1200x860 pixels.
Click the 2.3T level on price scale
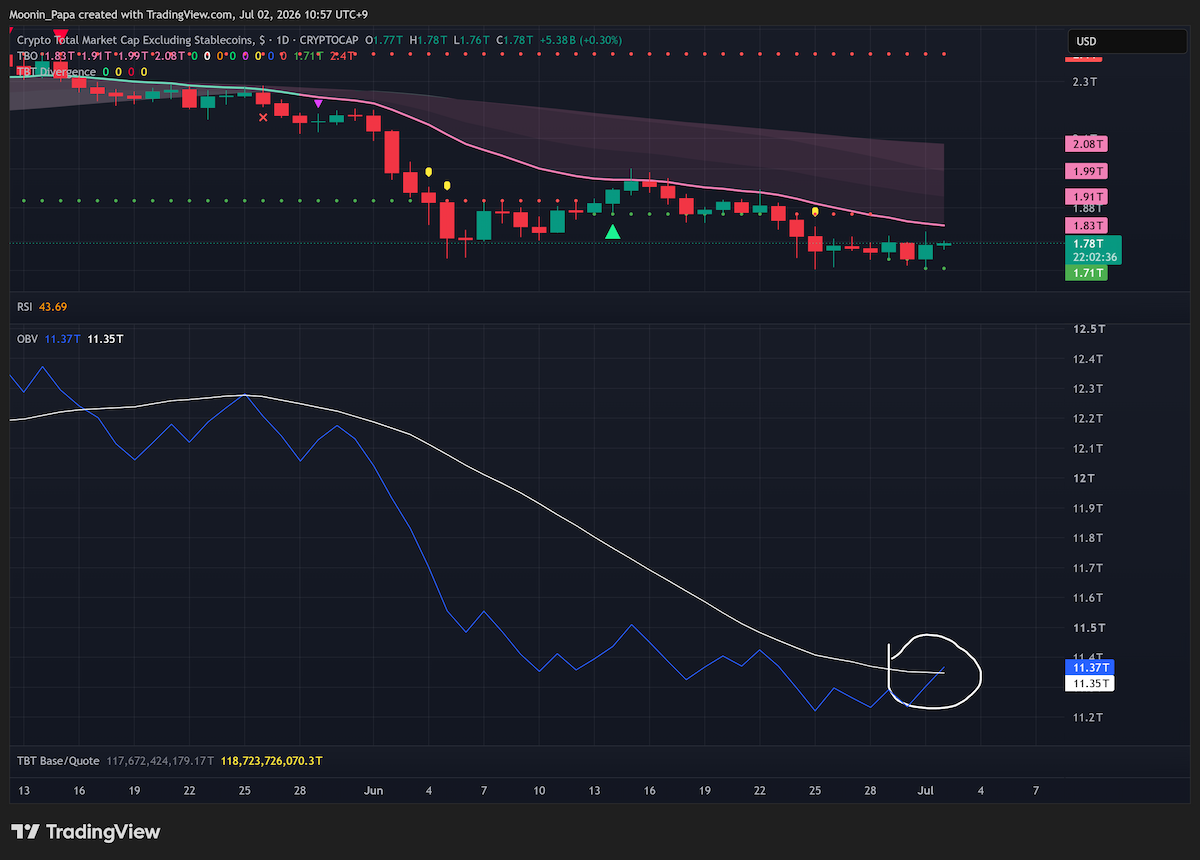pos(1085,82)
